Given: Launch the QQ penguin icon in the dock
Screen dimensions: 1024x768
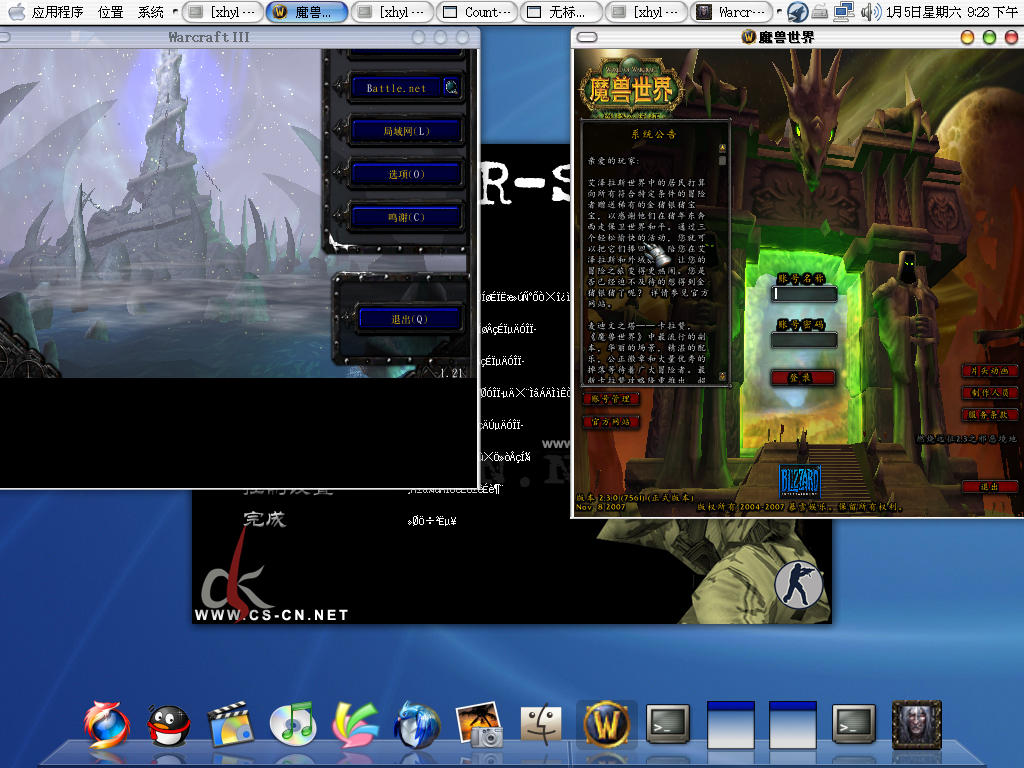Looking at the screenshot, I should click(x=168, y=725).
